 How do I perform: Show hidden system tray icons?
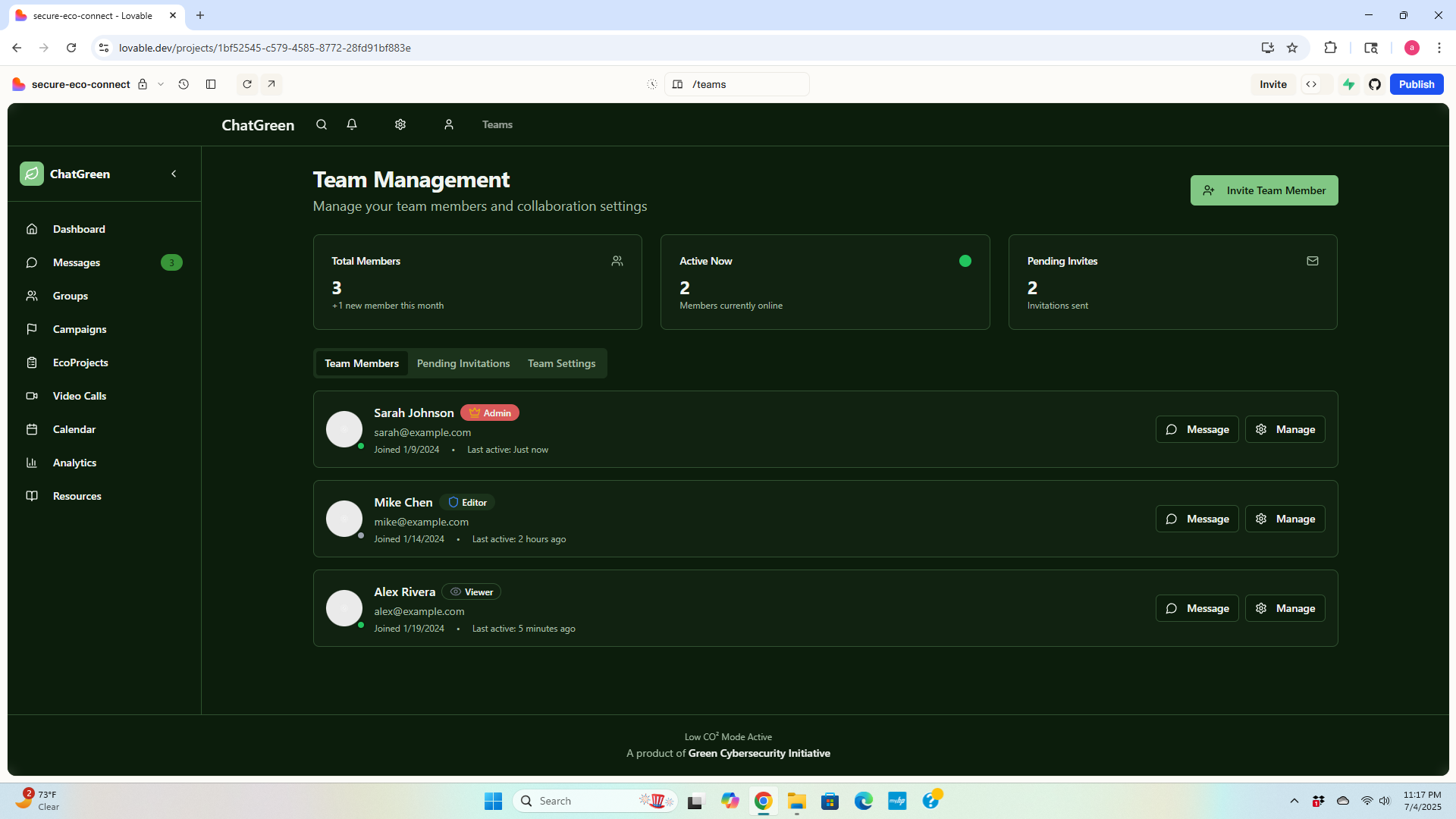point(1294,801)
